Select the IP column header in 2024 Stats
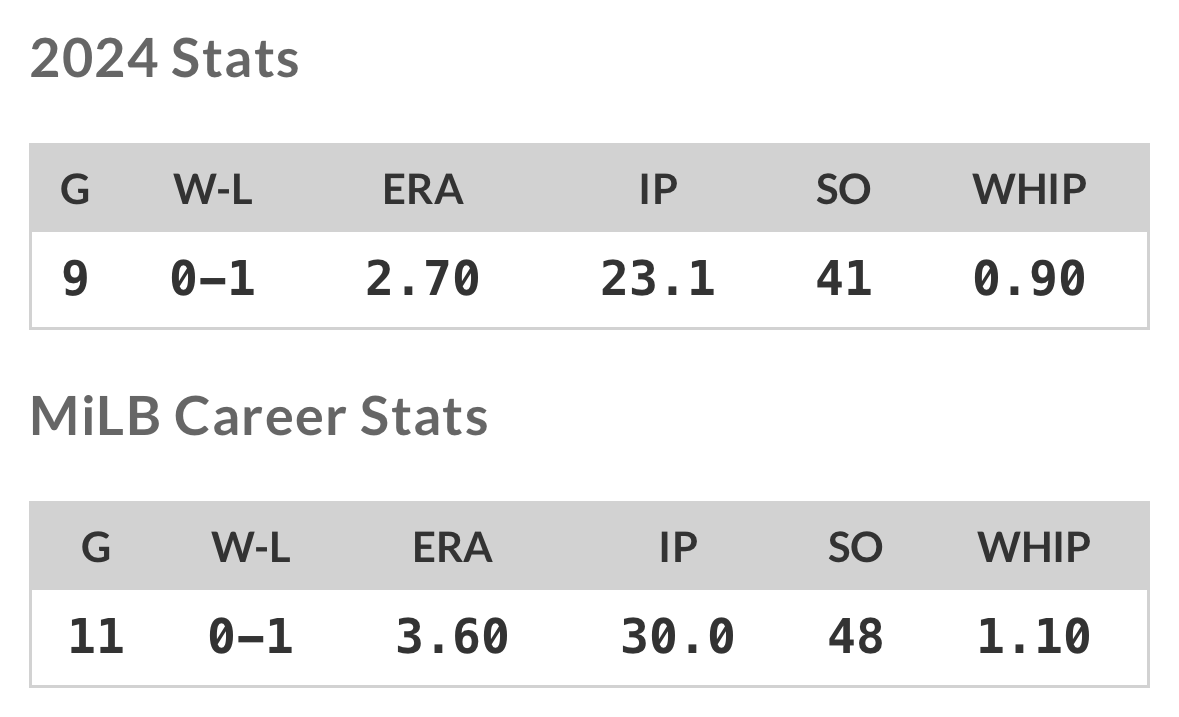 658,189
